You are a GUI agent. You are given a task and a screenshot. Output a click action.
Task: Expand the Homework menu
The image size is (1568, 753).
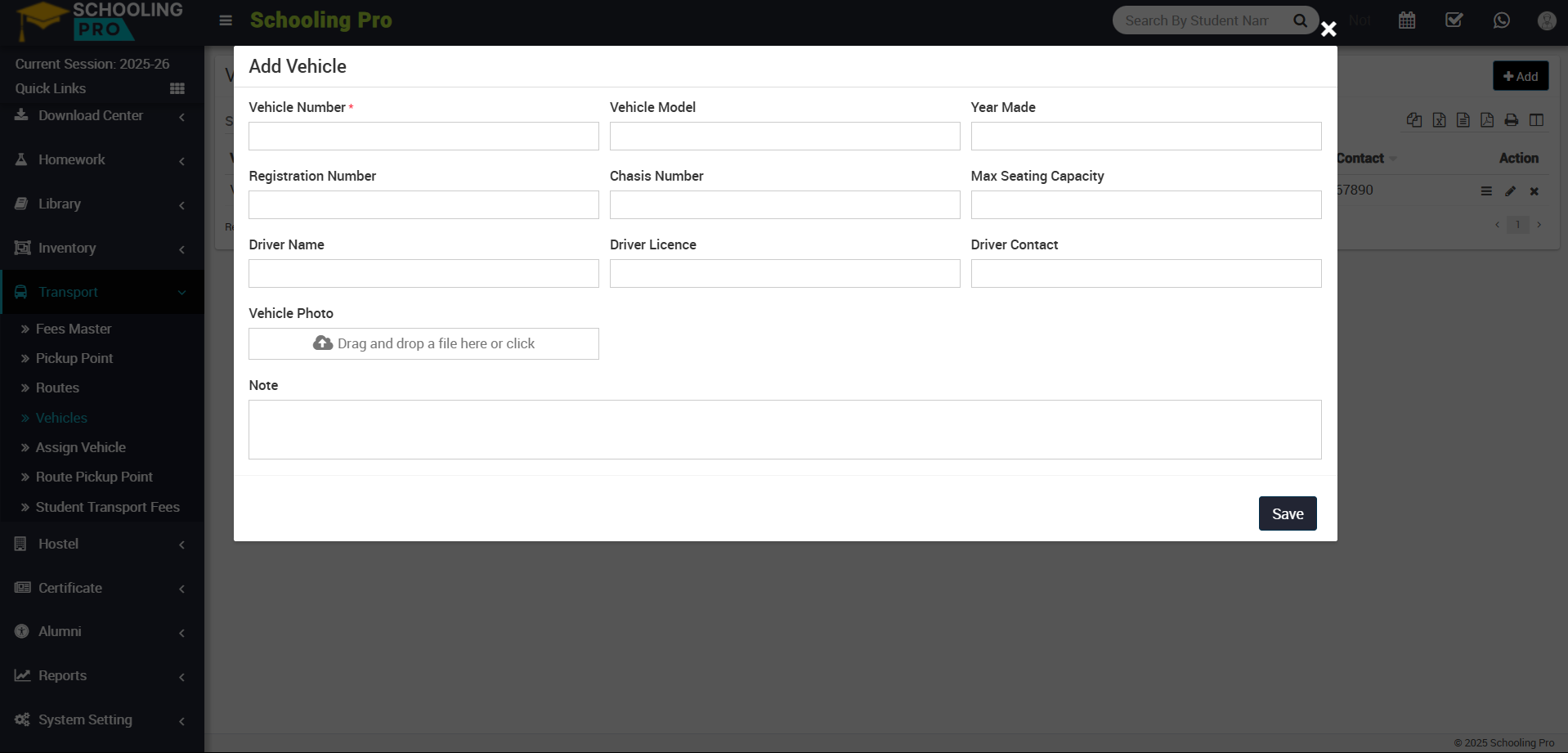(101, 160)
